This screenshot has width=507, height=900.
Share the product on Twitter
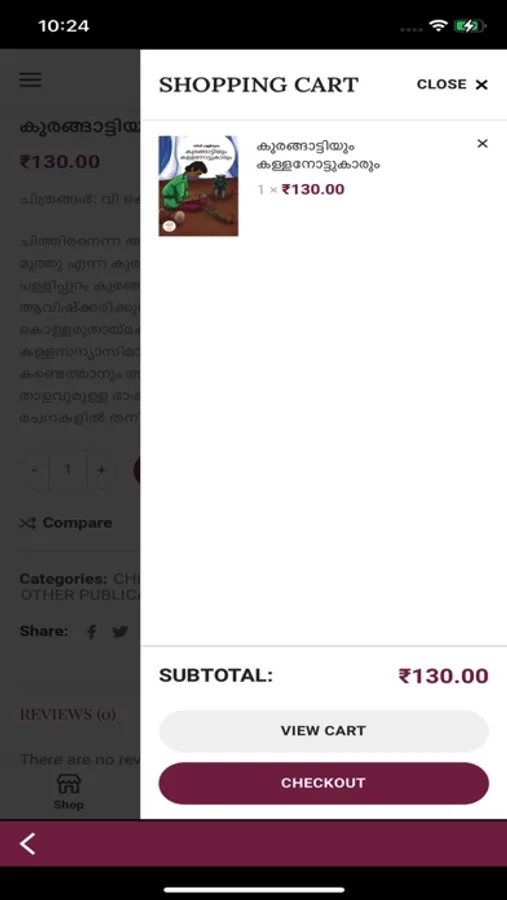point(120,632)
